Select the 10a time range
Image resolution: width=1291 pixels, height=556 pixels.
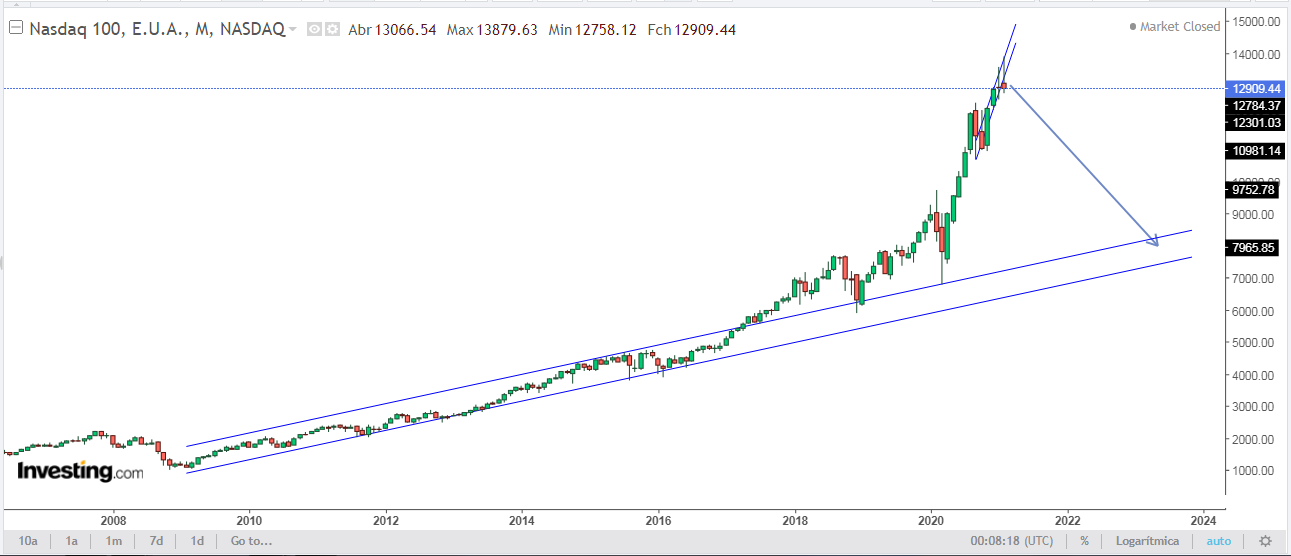click(29, 541)
